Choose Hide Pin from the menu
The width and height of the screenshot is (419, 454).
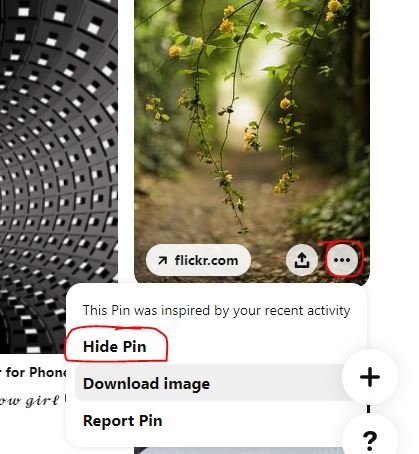click(115, 346)
